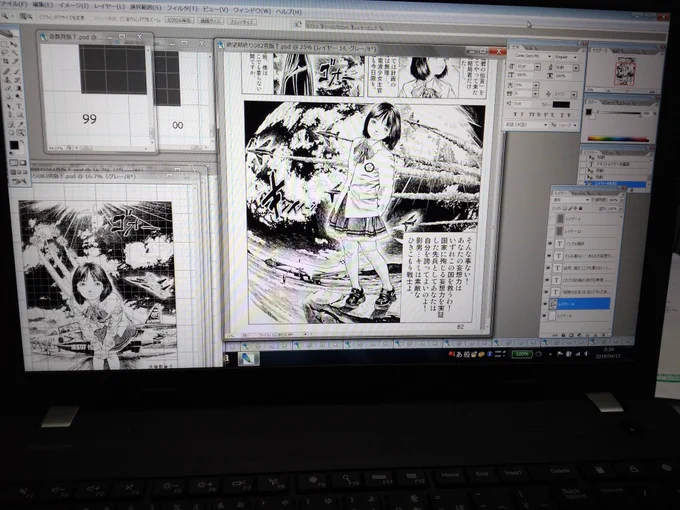Screen dimensions: 680x510
Task: Open the フィルタ(T) menu
Action: (x=183, y=8)
